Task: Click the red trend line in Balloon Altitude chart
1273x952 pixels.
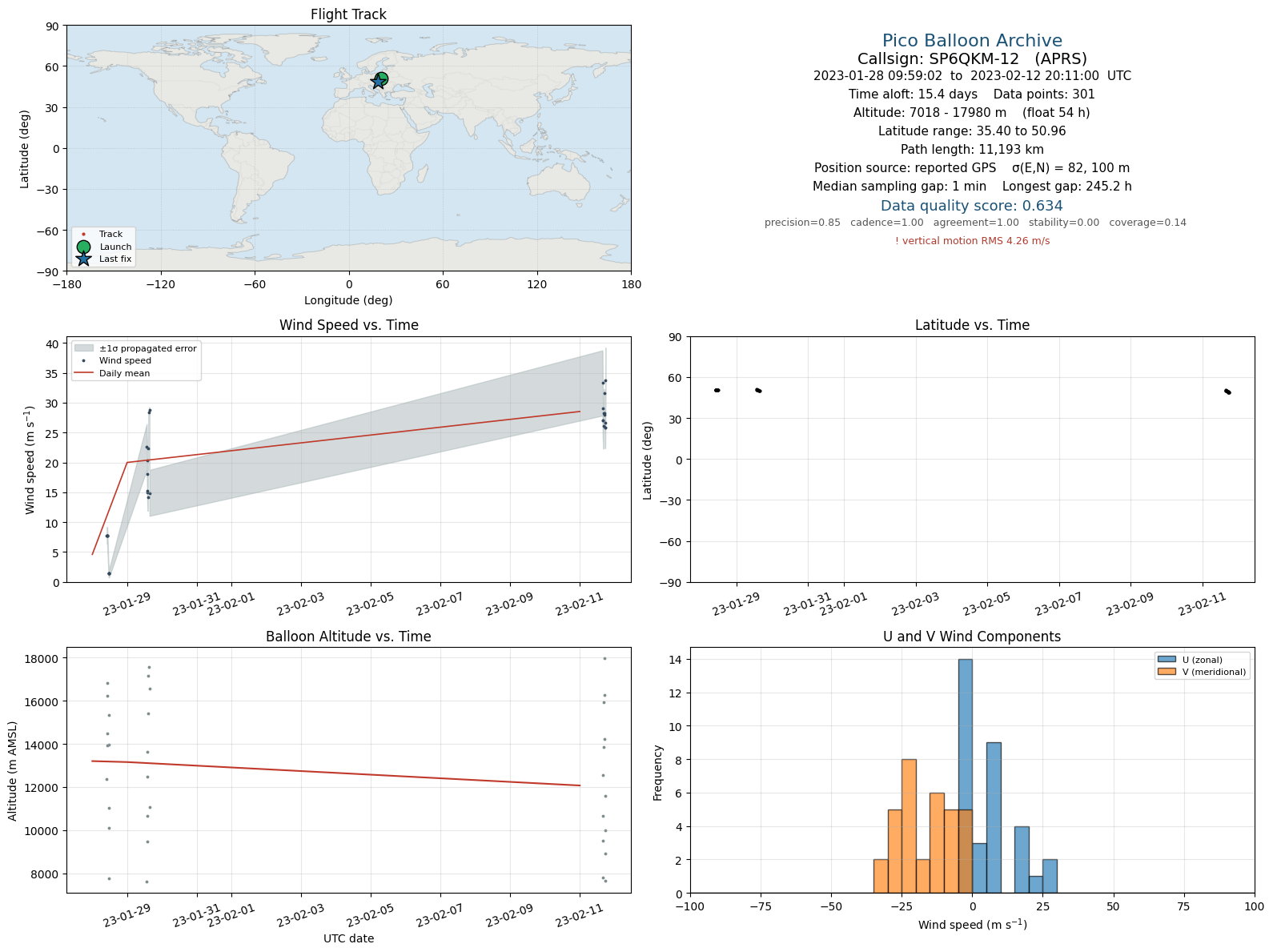Action: [x=336, y=773]
